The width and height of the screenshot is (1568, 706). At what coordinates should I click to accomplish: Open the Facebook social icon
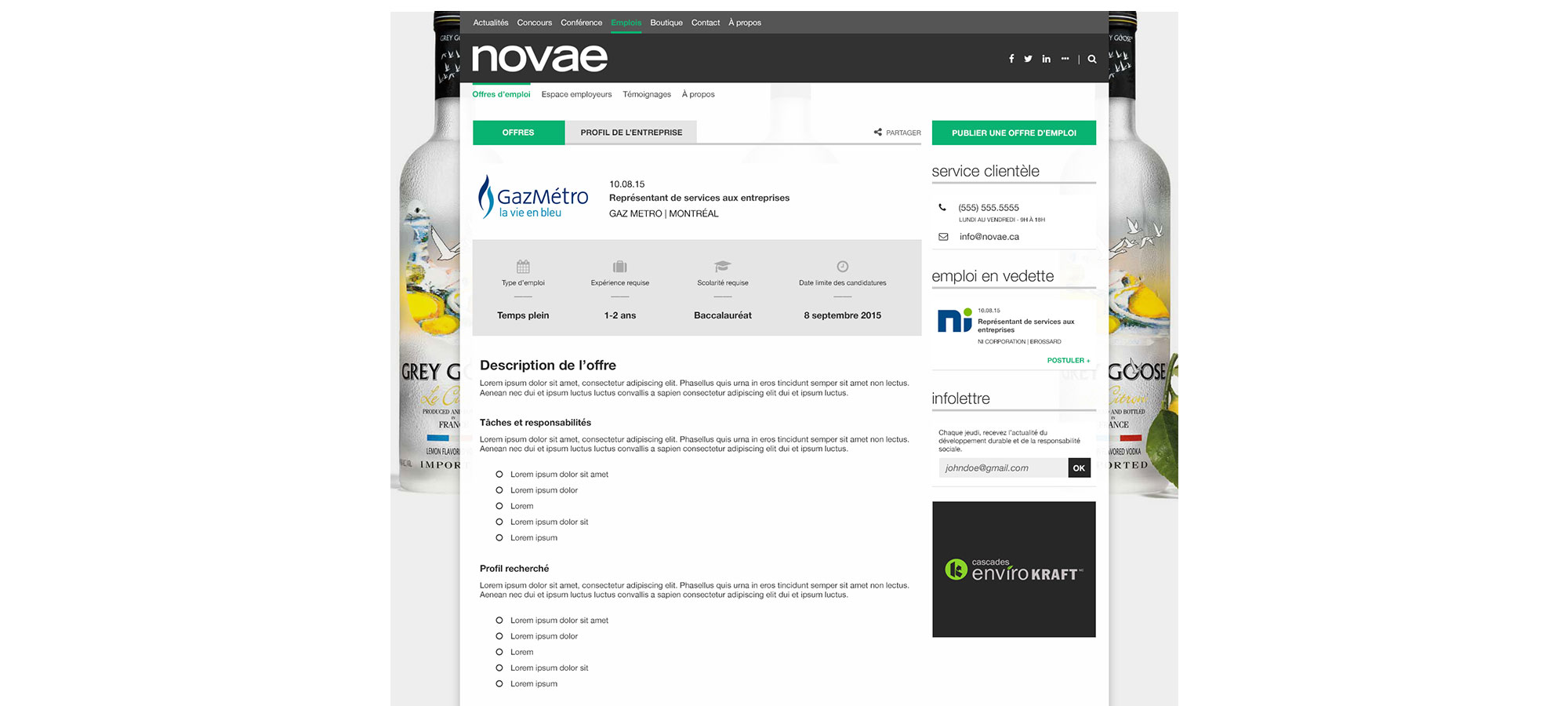point(1011,59)
